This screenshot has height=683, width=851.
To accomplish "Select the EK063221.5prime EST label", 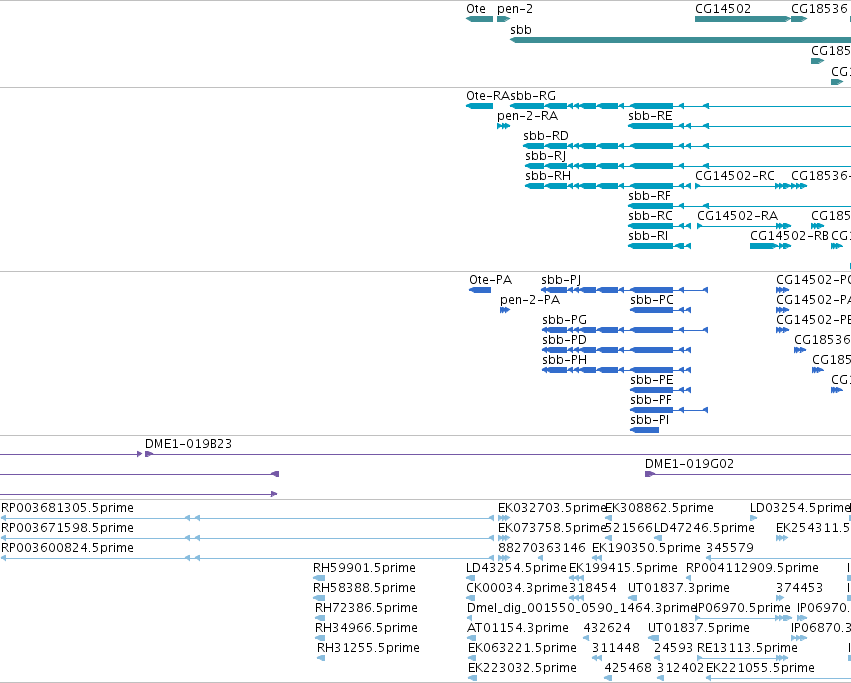I will pos(522,649).
